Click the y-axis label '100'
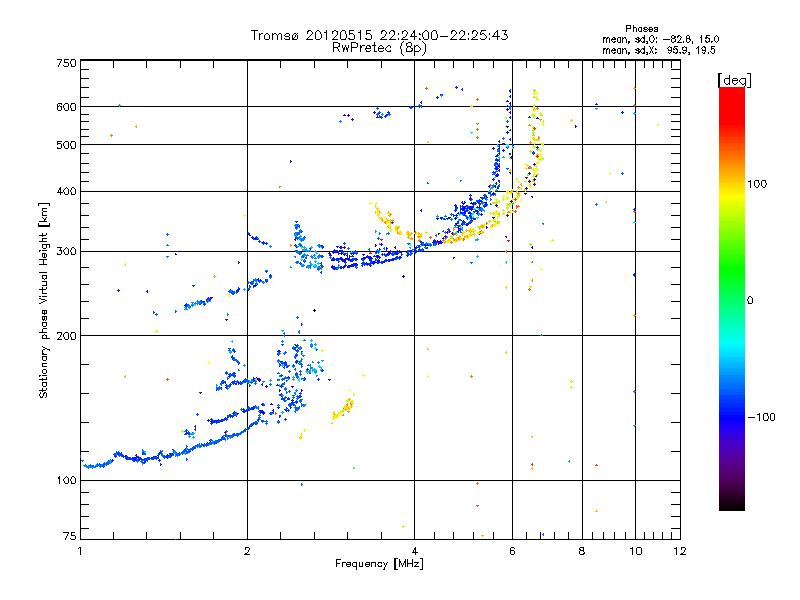800x600 pixels. click(x=66, y=481)
